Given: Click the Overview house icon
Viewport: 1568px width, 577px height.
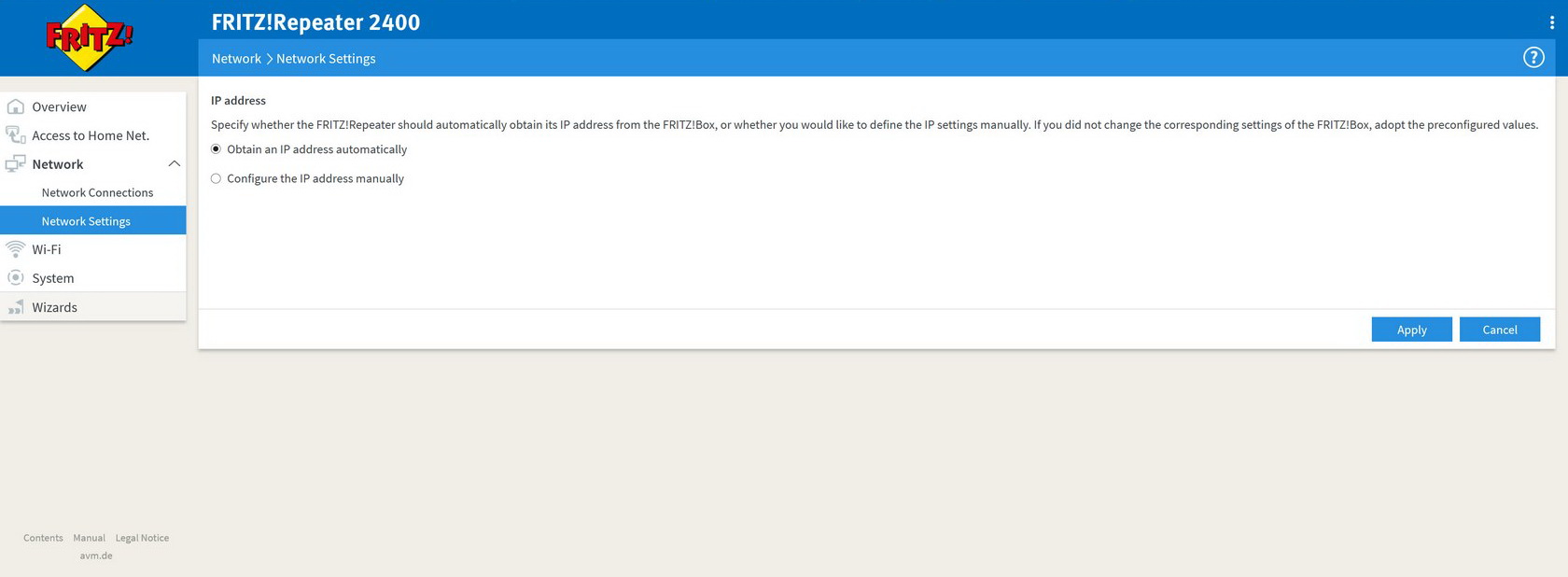Looking at the screenshot, I should (x=15, y=106).
